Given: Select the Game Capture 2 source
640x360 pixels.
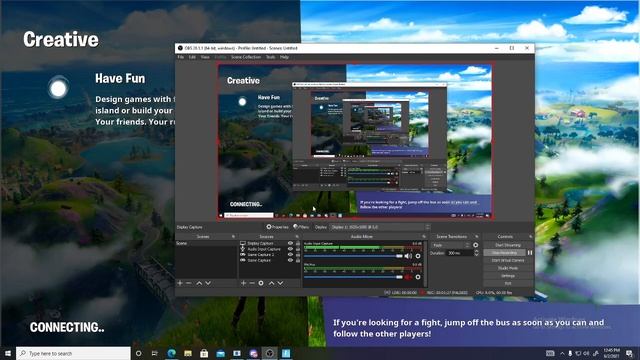Looking at the screenshot, I should coord(260,255).
